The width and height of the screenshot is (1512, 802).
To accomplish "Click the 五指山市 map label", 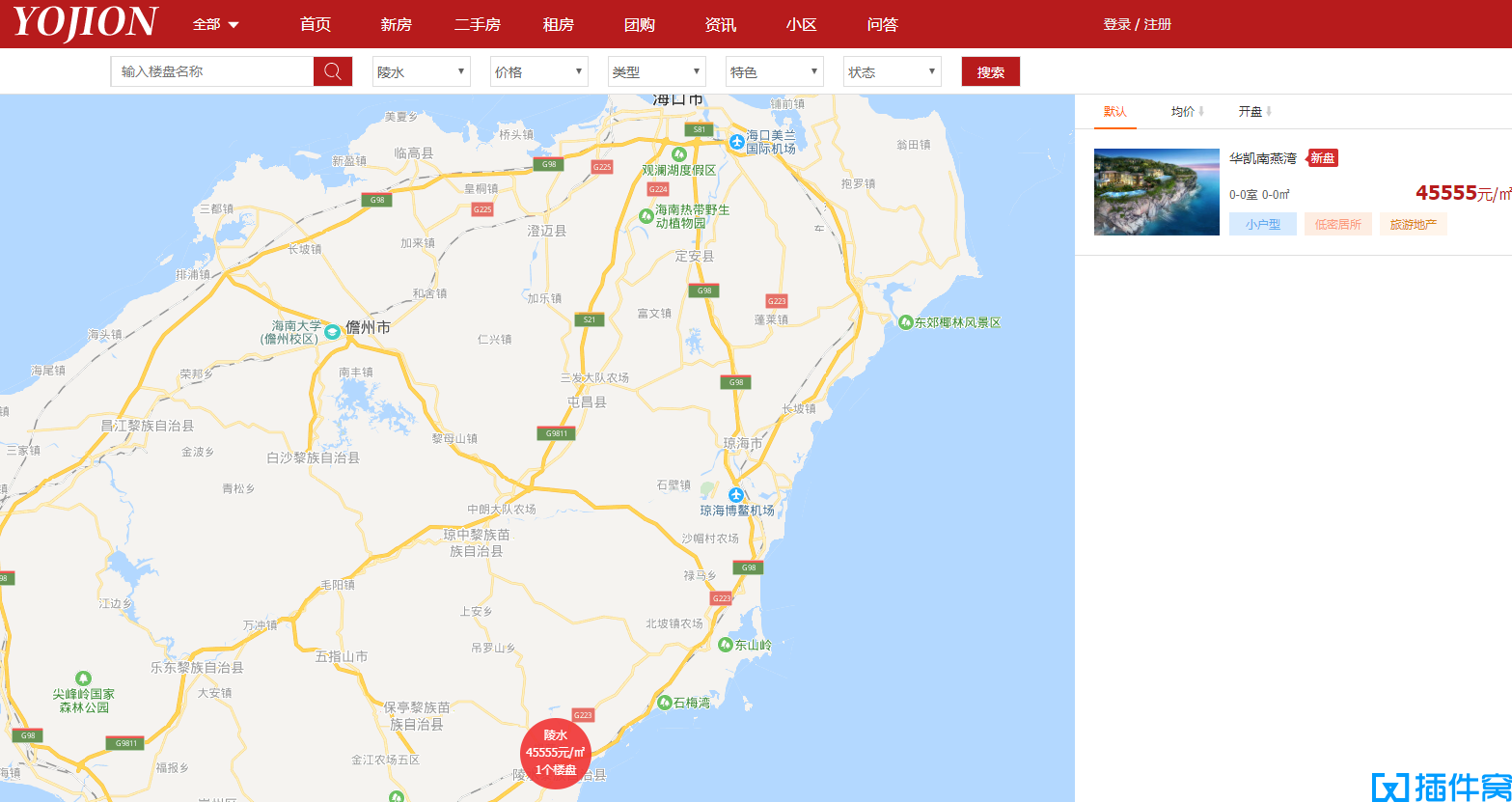I will [342, 656].
